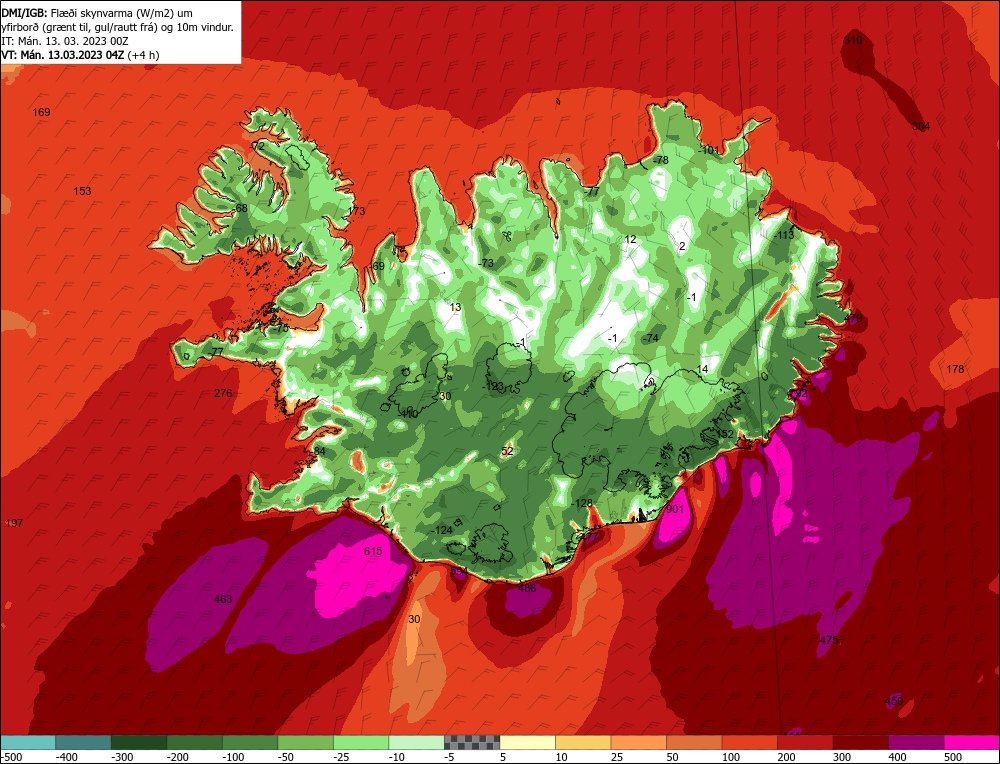
Task: Click the 'IT: Mán. 13. 03. 2023 00Z' line
Action: click(x=65, y=41)
